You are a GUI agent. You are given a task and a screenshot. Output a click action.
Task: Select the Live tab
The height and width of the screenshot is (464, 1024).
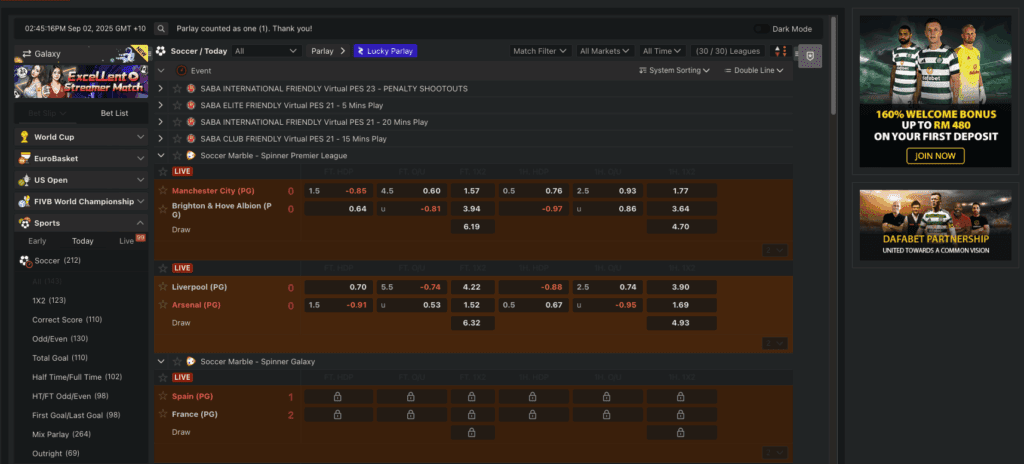click(x=127, y=241)
